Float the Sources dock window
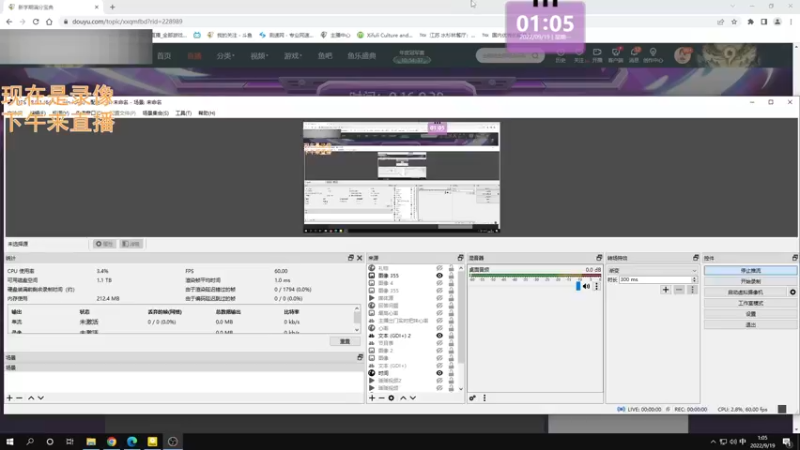 click(x=460, y=258)
